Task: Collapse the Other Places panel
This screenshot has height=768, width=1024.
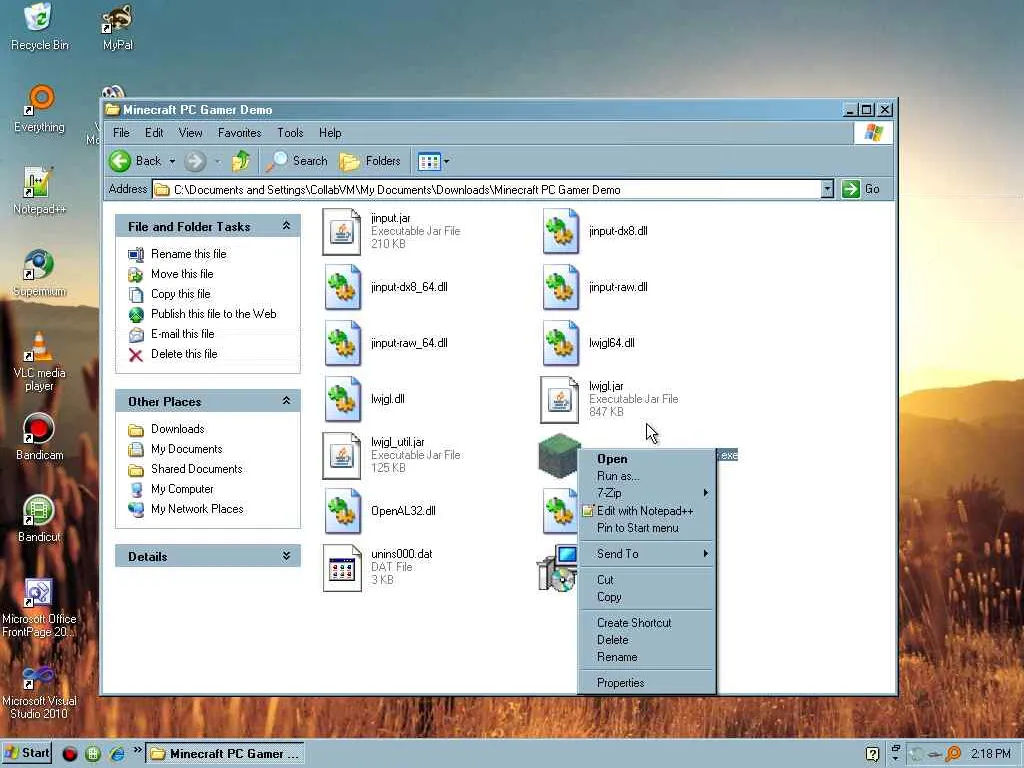Action: pyautogui.click(x=286, y=401)
